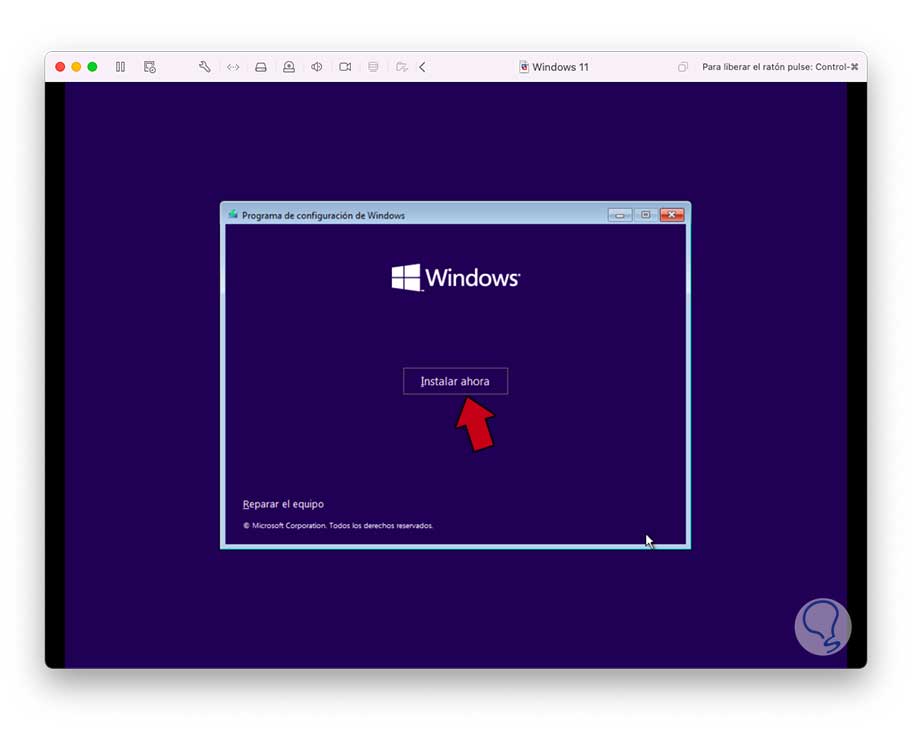Click the 'Programa de configuración de Windows' title
The height and width of the screenshot is (750, 912).
(323, 215)
